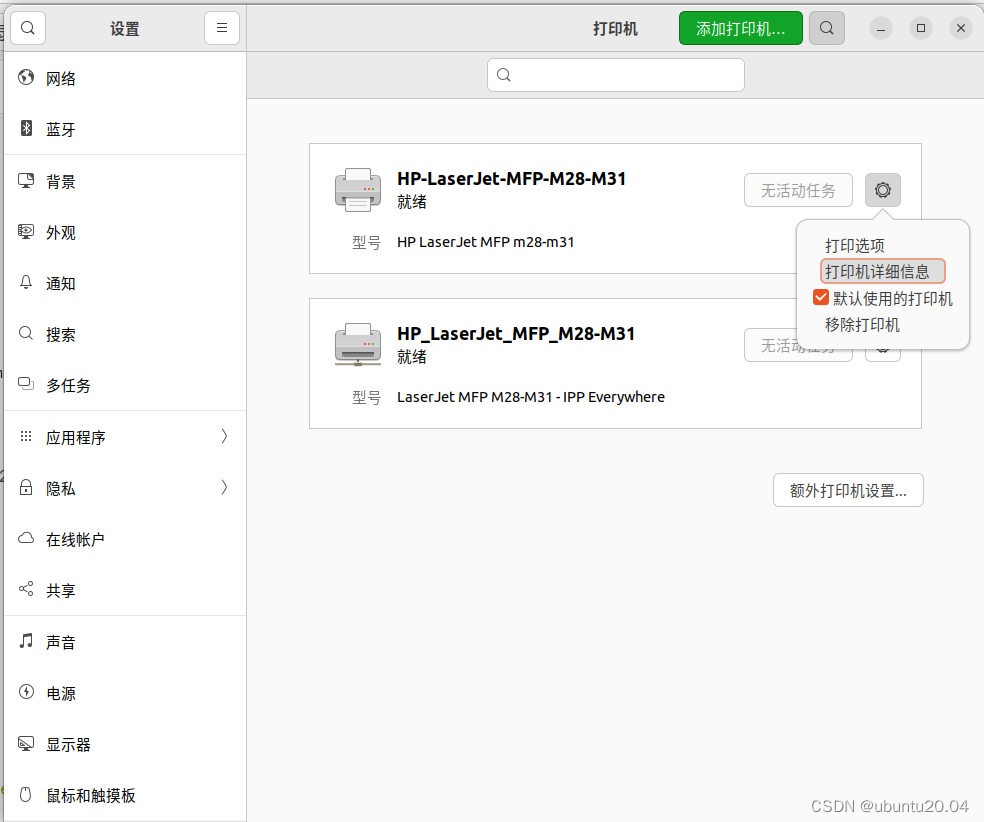The width and height of the screenshot is (984, 822).
Task: Click 无活动任务 button for HP-LaserJet-MFP-M28-M31
Action: pos(798,190)
